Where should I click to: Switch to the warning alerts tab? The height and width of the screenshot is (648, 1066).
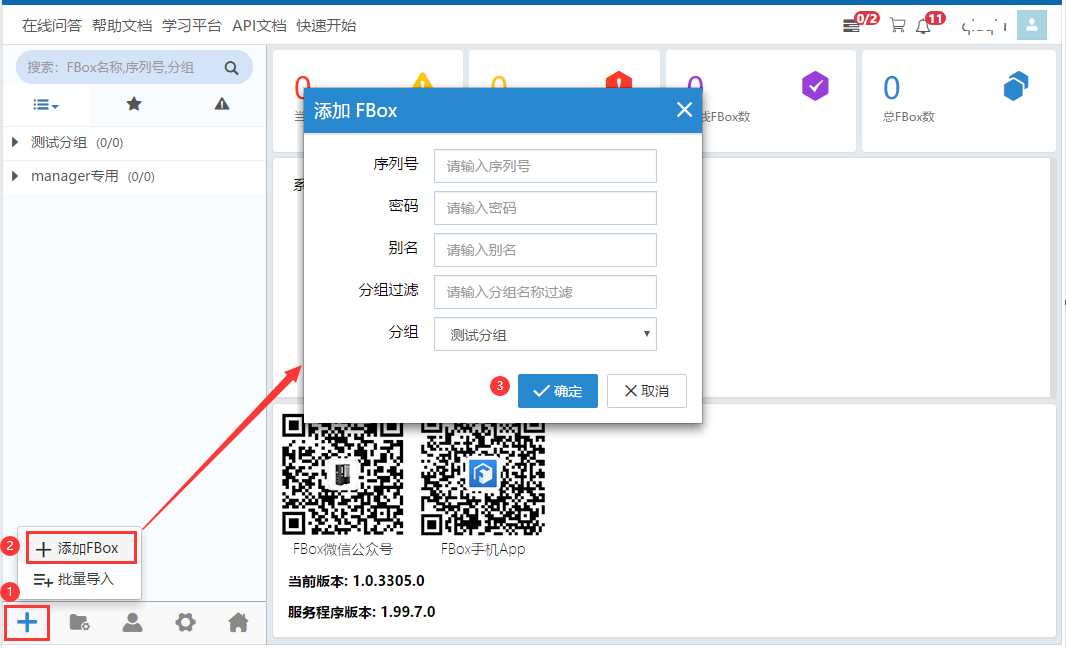(222, 104)
